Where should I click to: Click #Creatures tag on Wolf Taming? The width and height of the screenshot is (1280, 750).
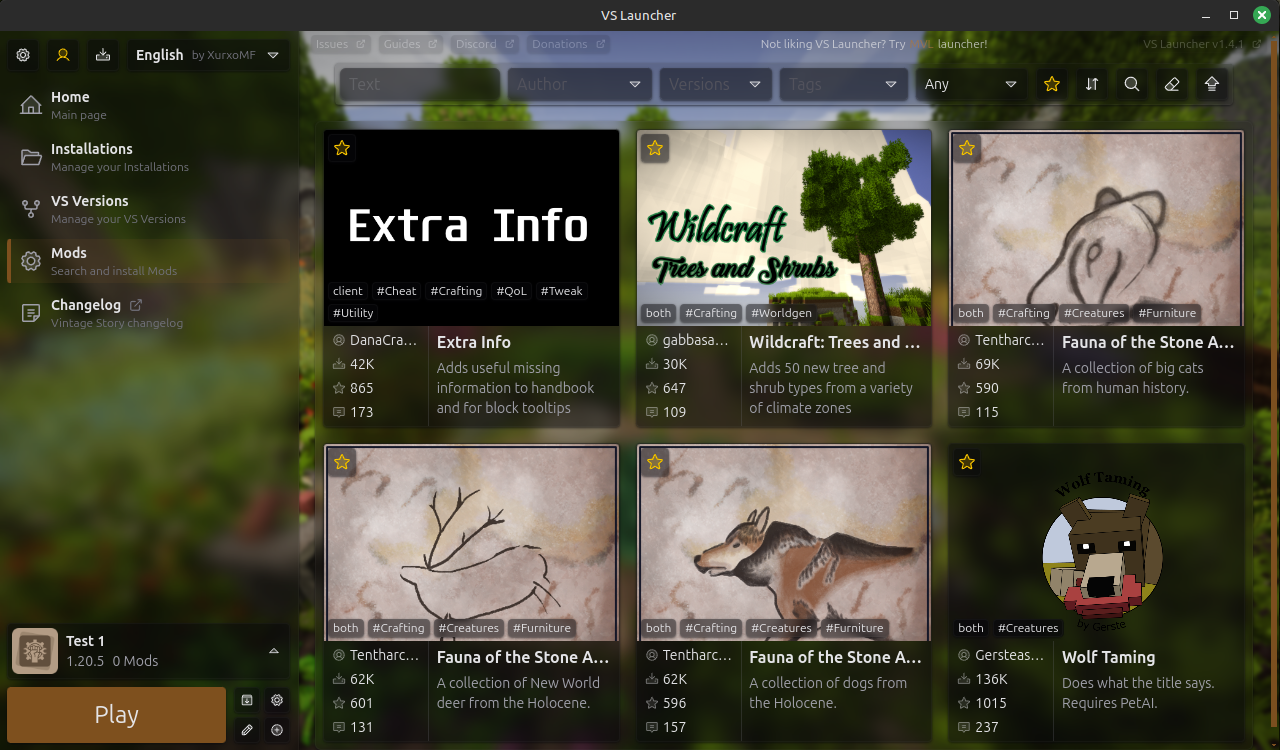point(1028,628)
